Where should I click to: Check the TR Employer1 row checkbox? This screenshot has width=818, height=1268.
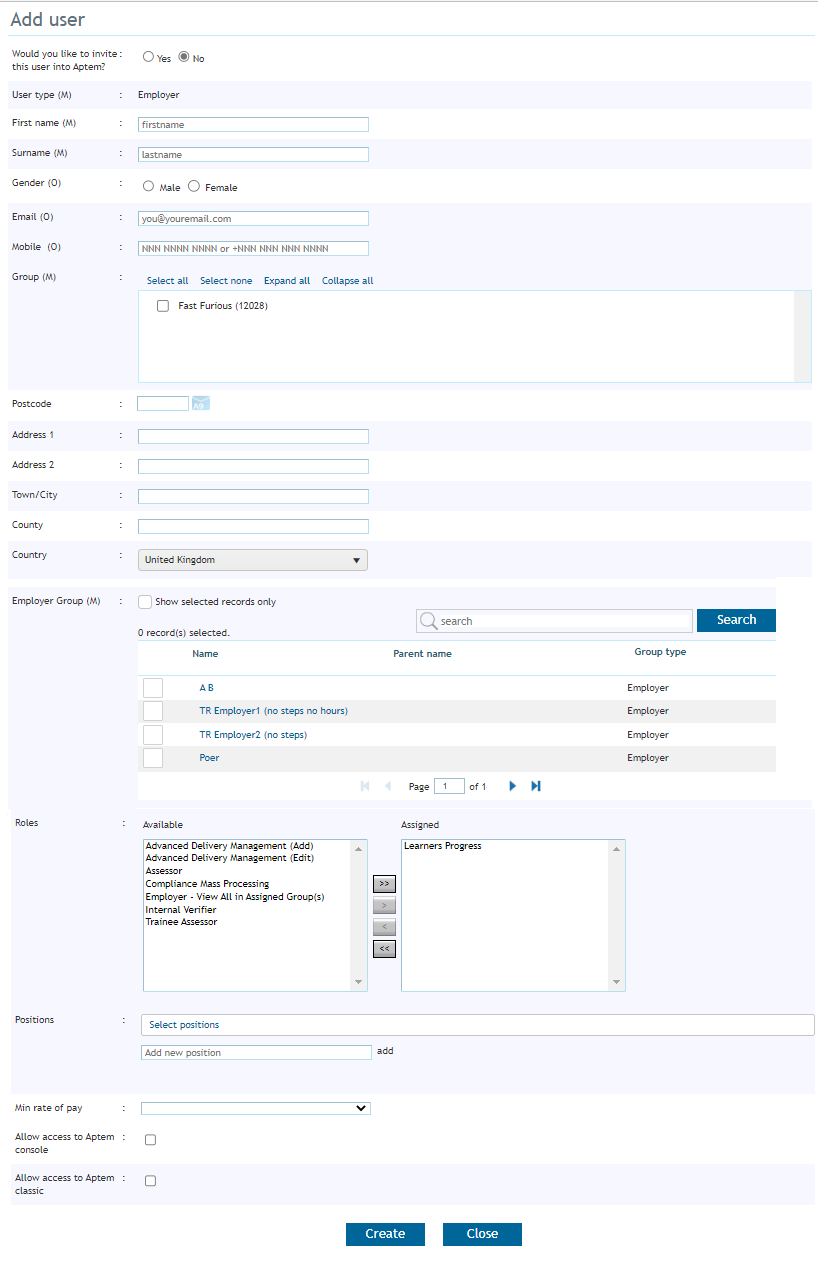(153, 711)
